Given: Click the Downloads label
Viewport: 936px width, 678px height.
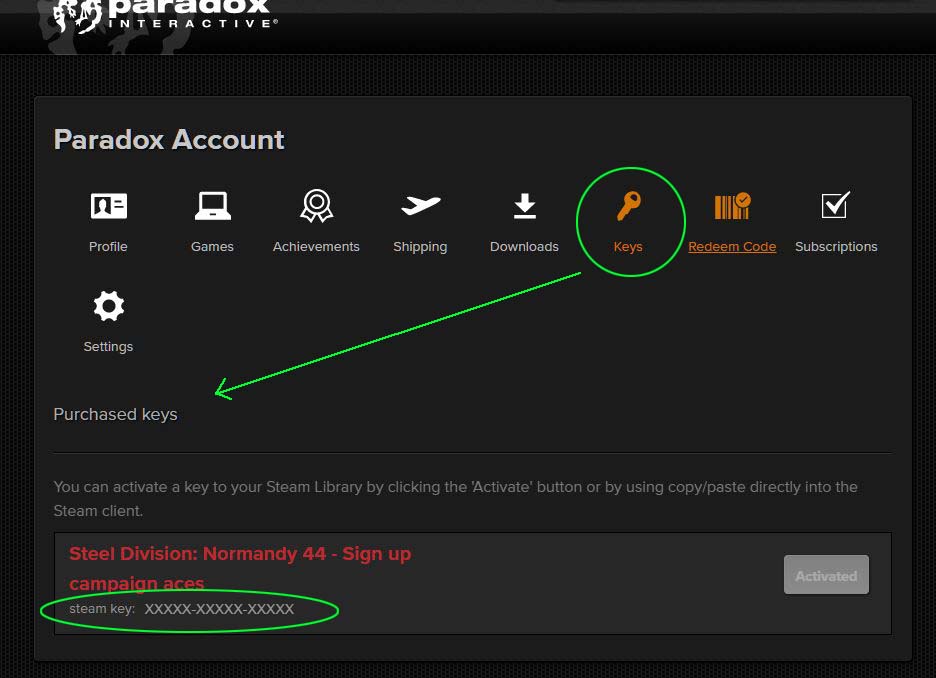Looking at the screenshot, I should pyautogui.click(x=524, y=246).
